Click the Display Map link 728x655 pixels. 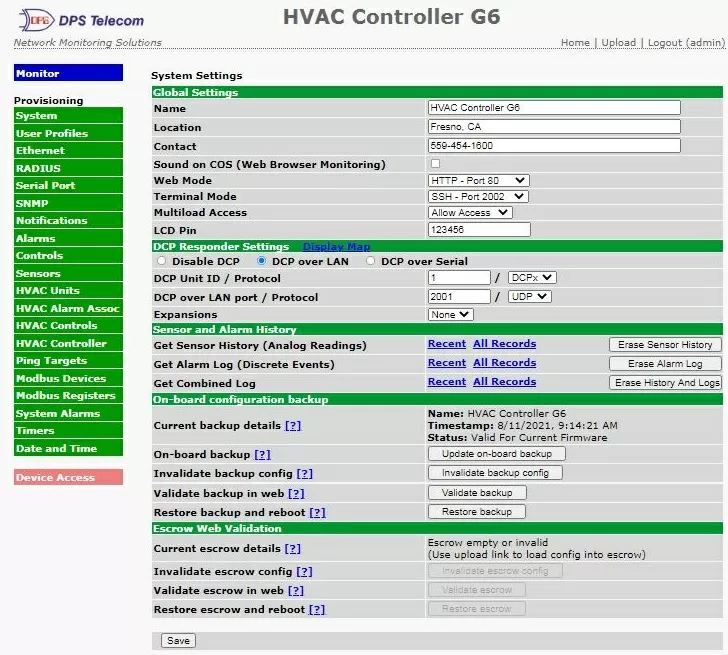point(336,247)
